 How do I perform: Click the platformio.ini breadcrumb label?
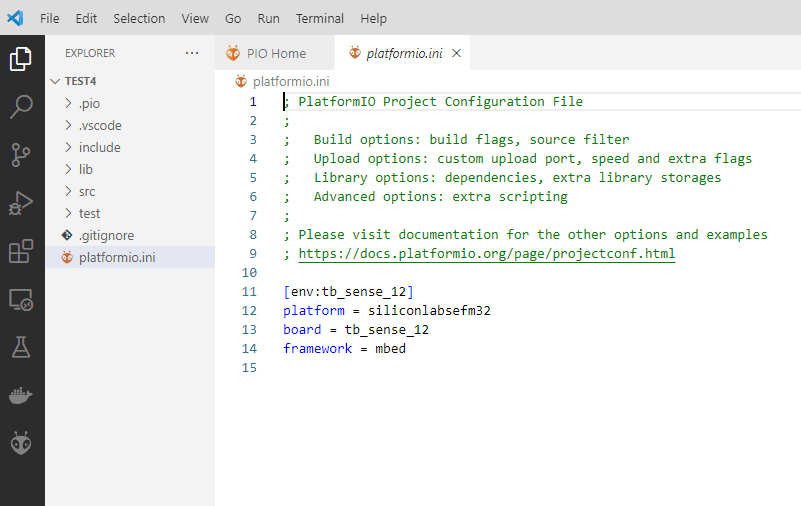291,81
